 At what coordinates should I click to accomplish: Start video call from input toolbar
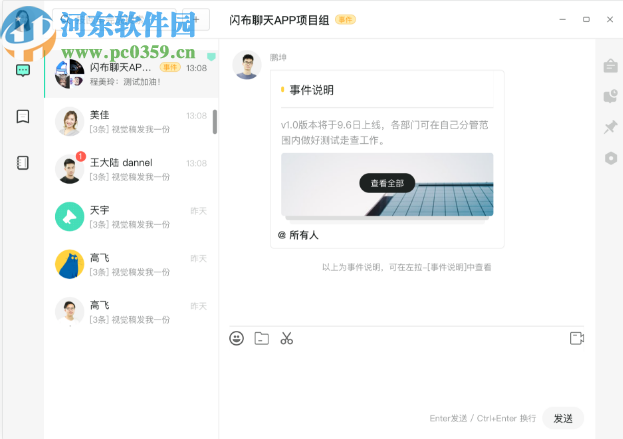pyautogui.click(x=577, y=338)
